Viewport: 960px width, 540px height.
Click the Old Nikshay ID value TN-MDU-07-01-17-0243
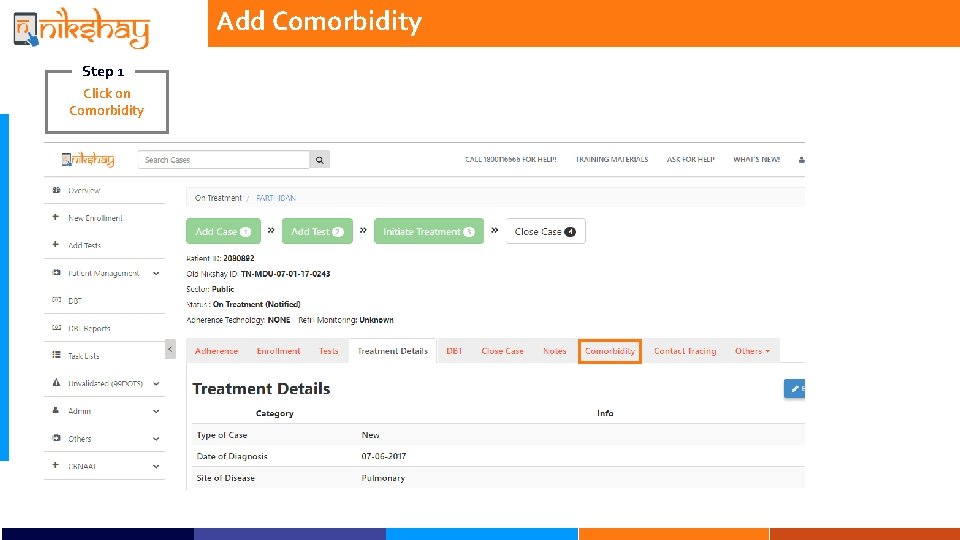point(285,274)
